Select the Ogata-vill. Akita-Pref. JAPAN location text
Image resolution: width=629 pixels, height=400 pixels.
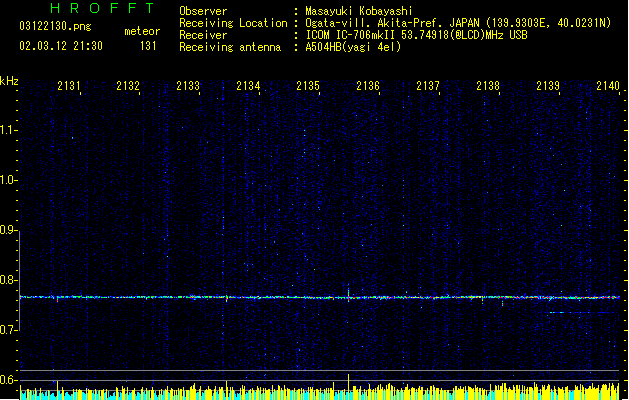tap(458, 23)
